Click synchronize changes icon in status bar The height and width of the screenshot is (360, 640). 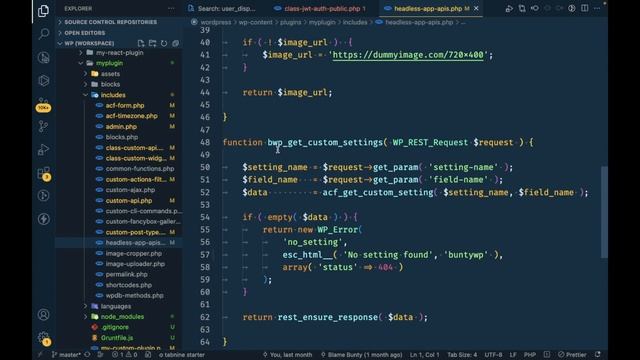click(87, 355)
